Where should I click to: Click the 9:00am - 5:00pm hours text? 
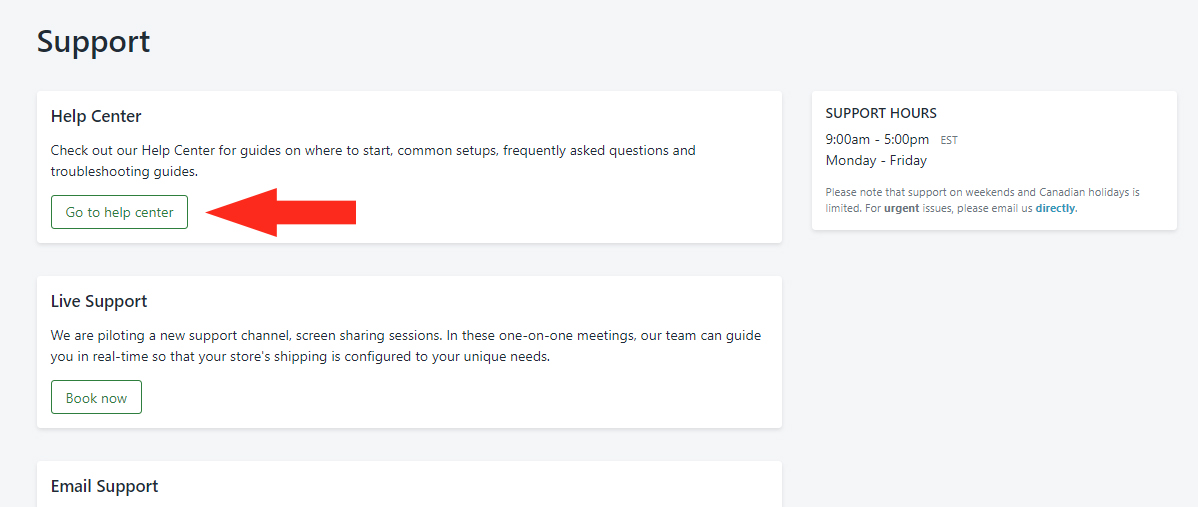coord(877,139)
